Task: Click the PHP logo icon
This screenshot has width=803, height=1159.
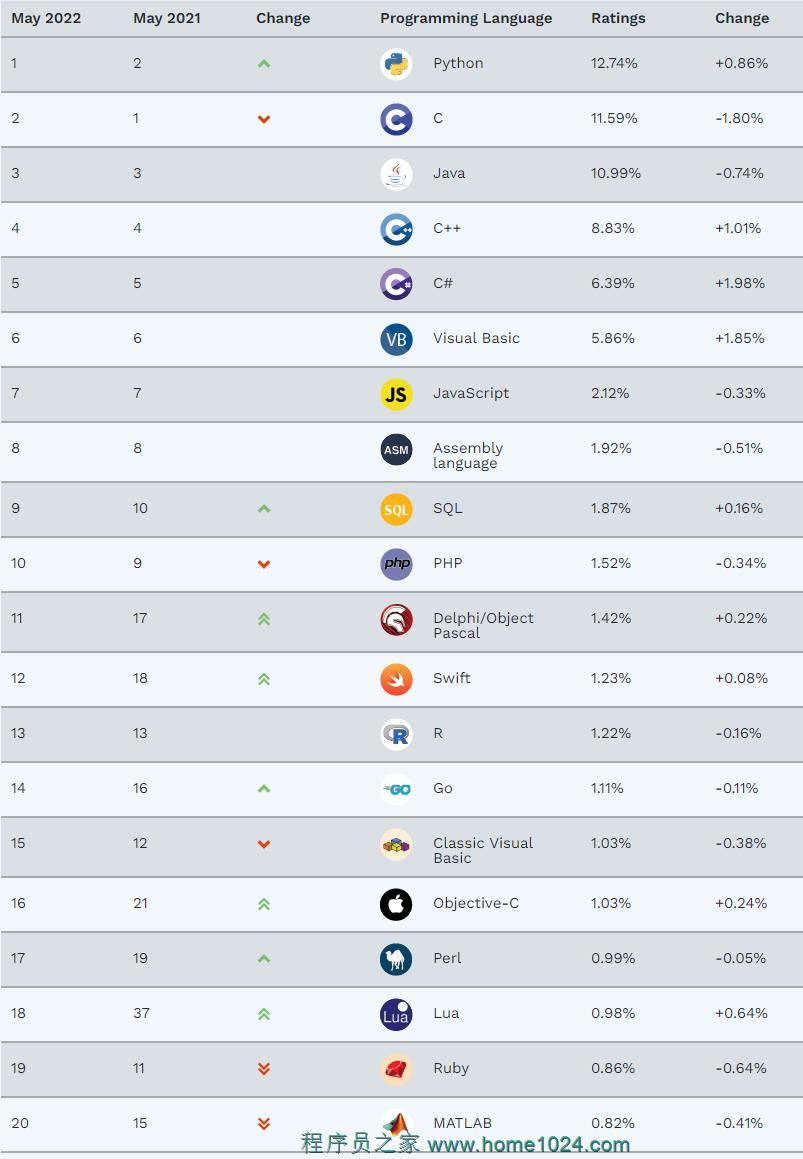Action: point(396,564)
